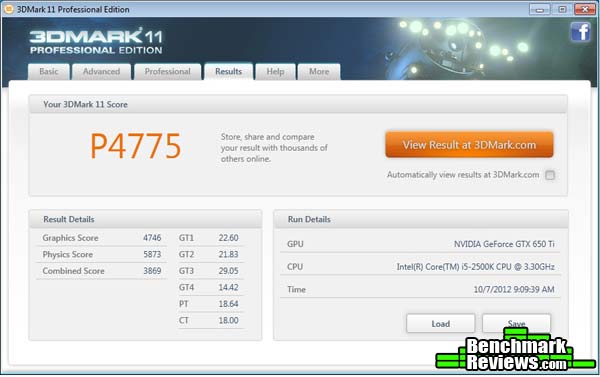
Task: Click the Load button
Action: click(x=440, y=324)
